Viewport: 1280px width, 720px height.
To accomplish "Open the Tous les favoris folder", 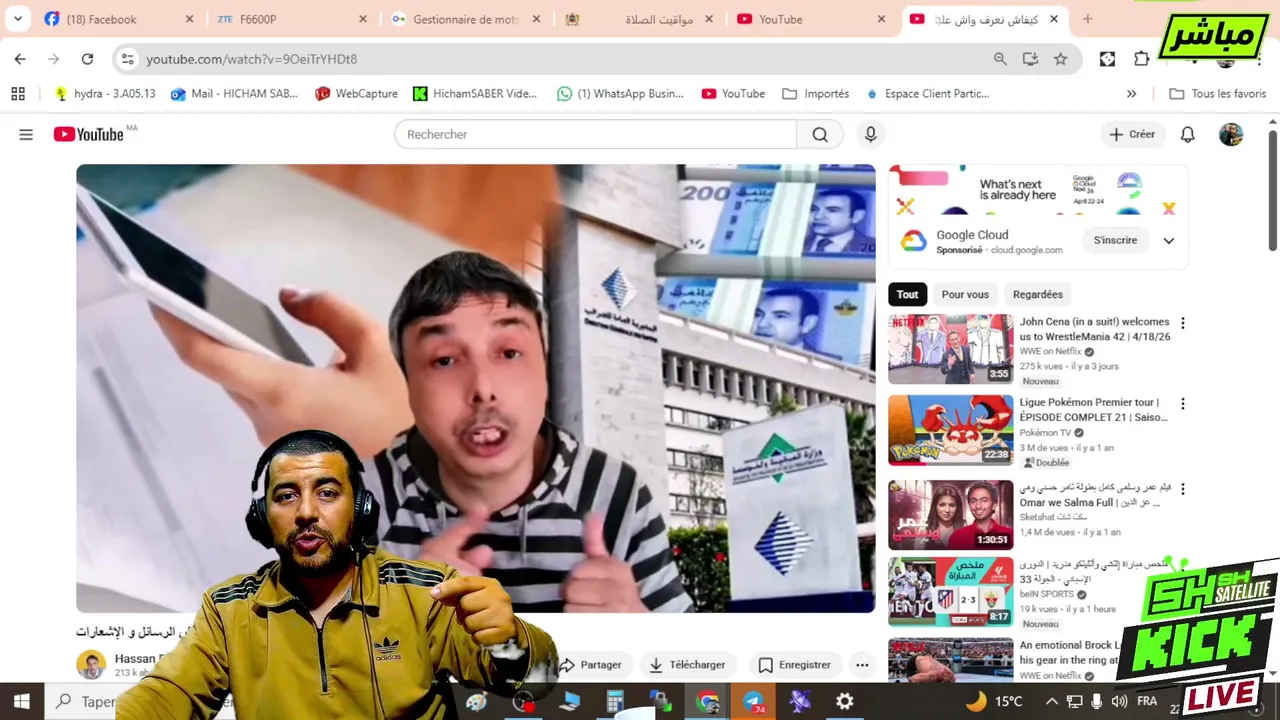I will (x=1217, y=93).
